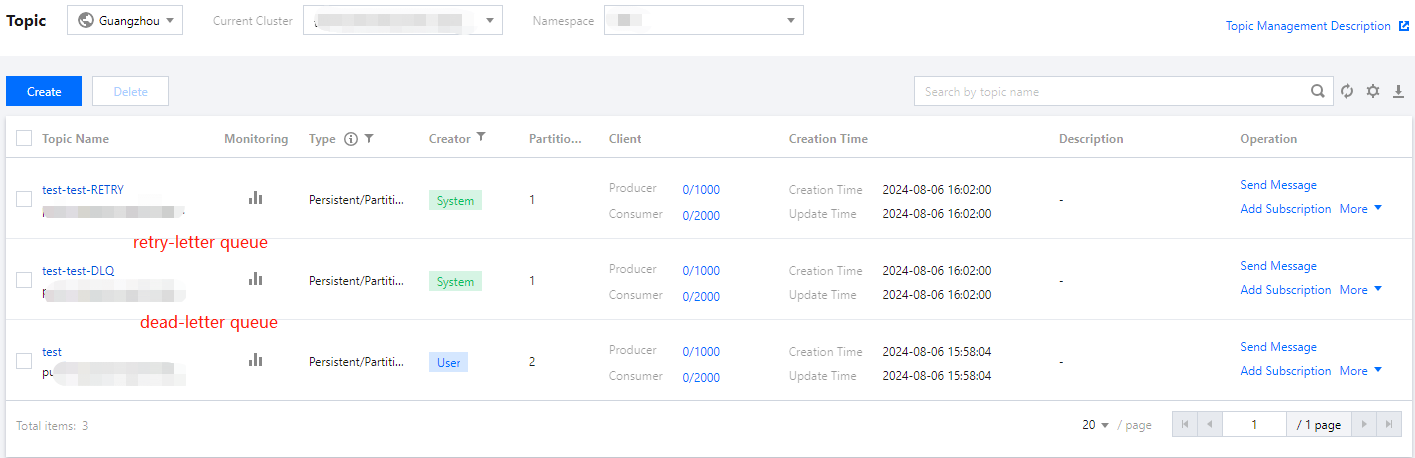Click the refresh topic list icon
Screen dimensions: 1415x458
pyautogui.click(x=1347, y=91)
